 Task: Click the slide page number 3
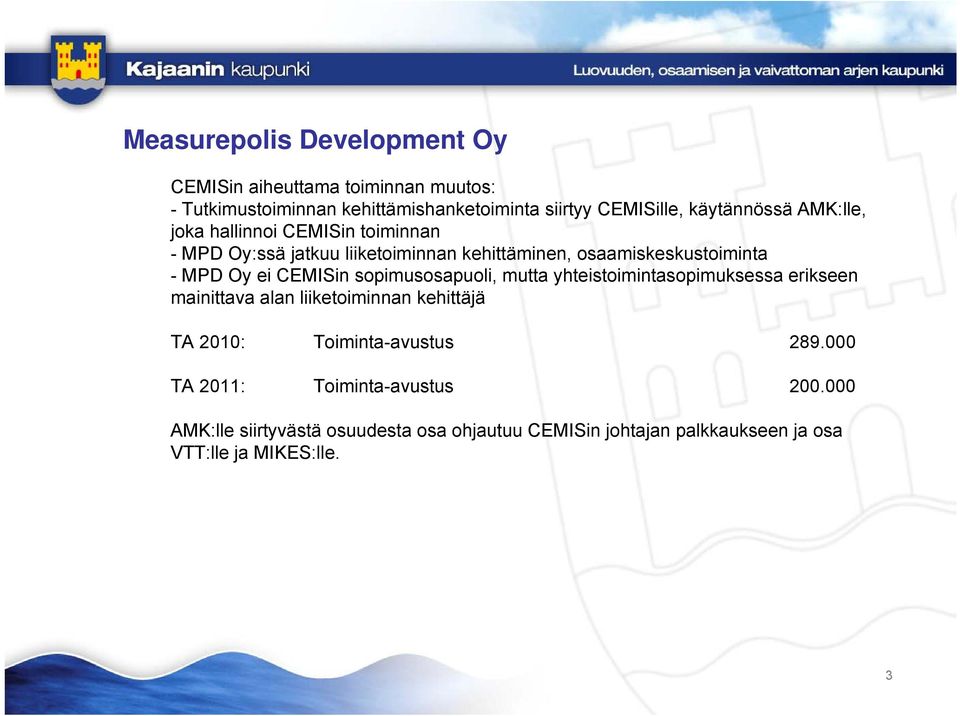pos(888,675)
